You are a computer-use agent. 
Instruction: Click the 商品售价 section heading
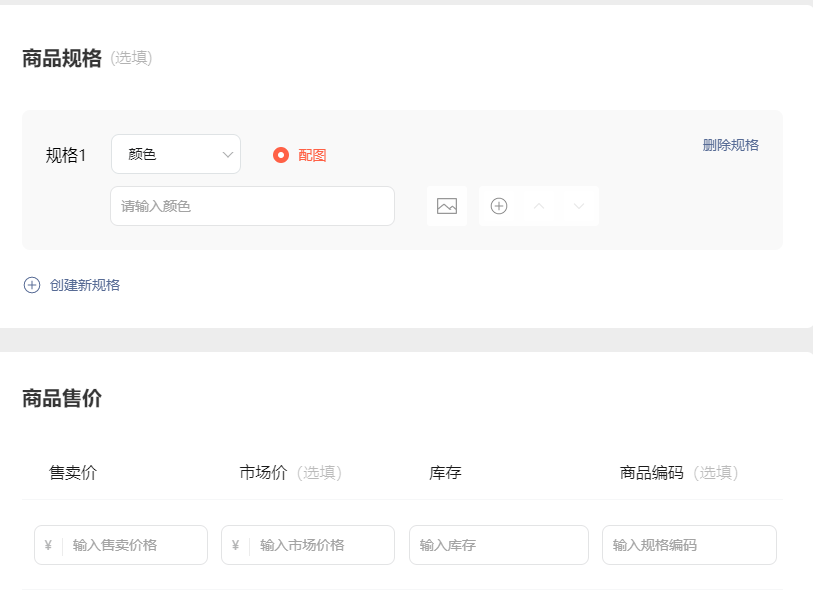[62, 399]
